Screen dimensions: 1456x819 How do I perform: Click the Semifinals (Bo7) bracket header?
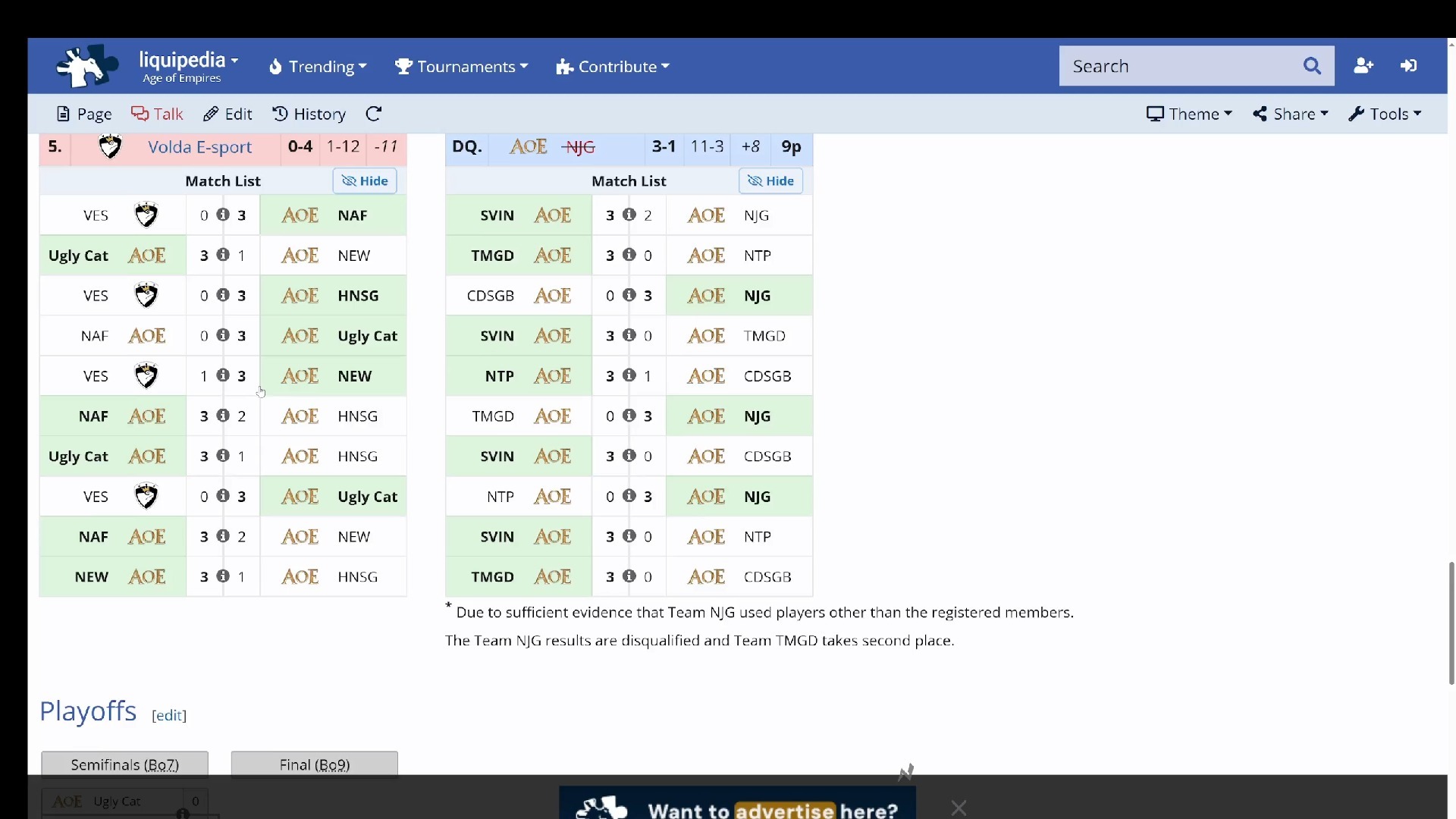tap(125, 764)
